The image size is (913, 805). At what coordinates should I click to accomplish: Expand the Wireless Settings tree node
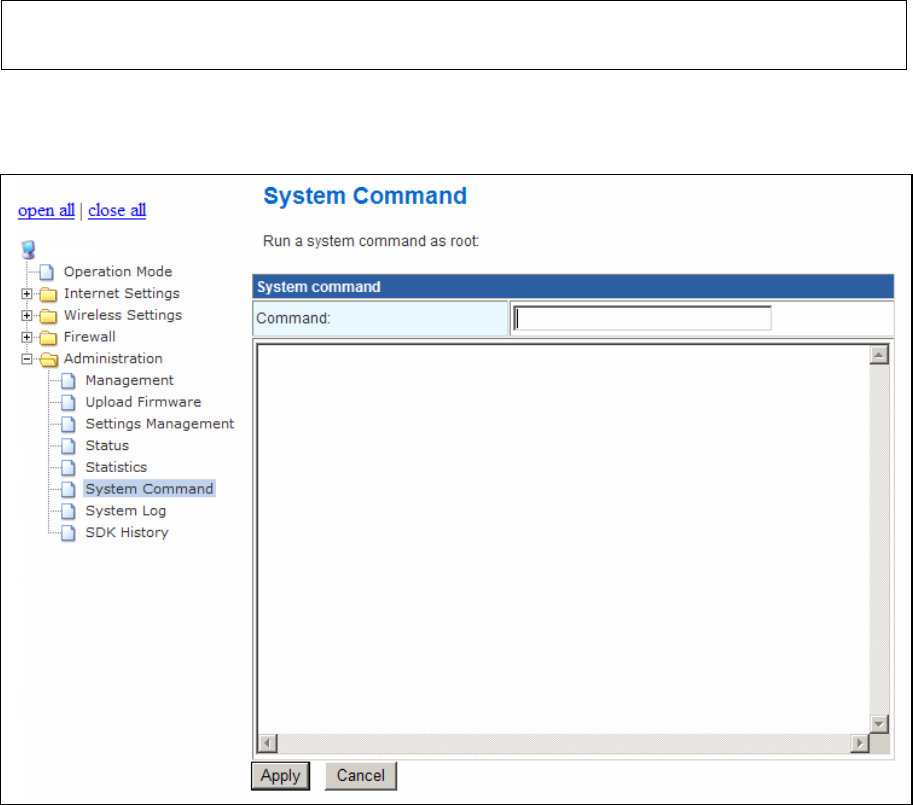[27, 315]
